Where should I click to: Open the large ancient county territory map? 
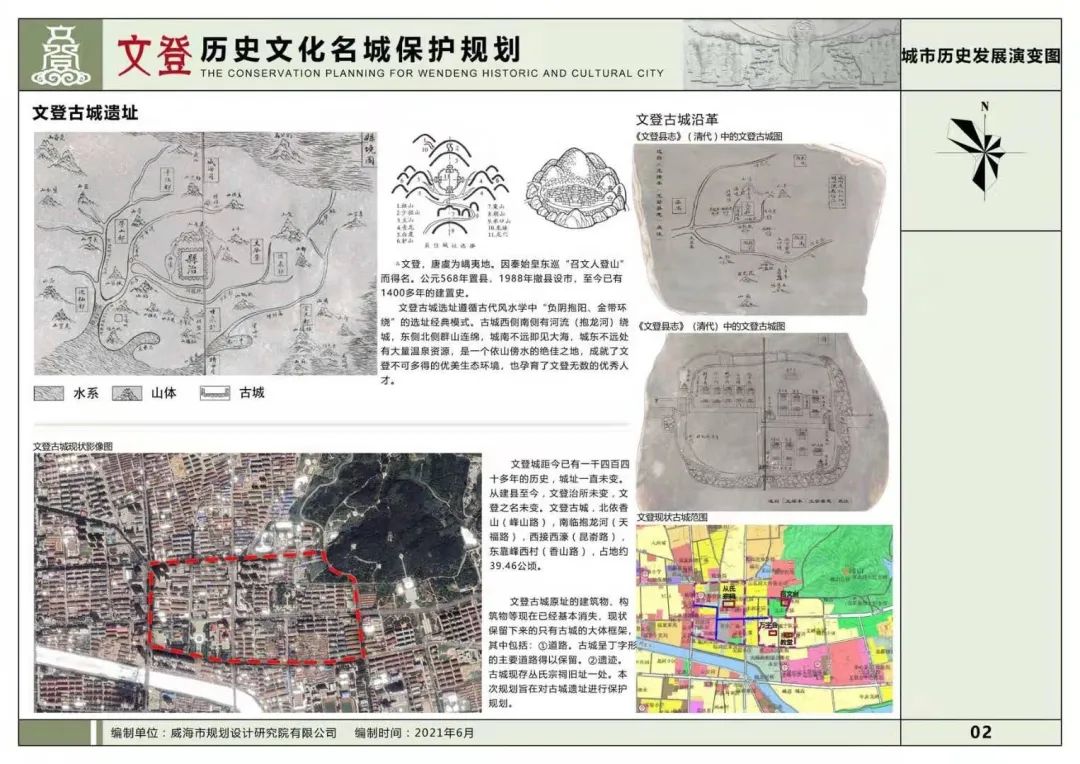205,254
